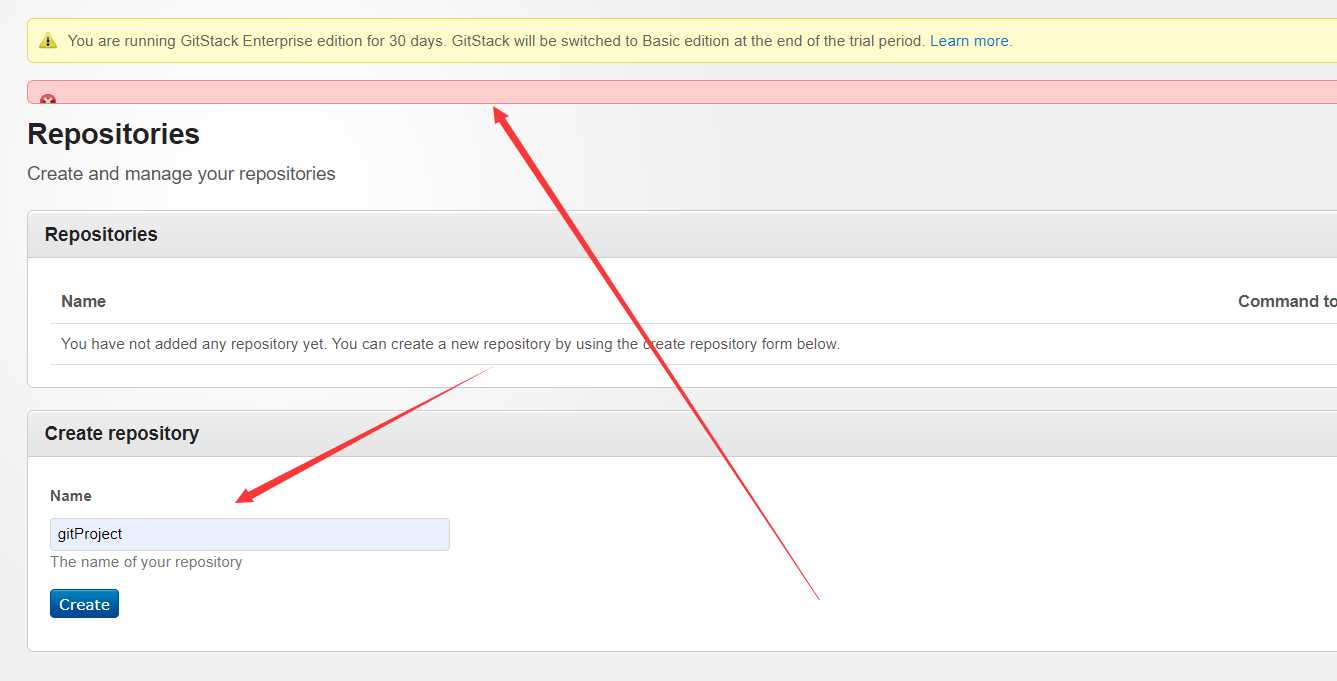Click the Name field label
The image size is (1337, 681).
tap(71, 496)
